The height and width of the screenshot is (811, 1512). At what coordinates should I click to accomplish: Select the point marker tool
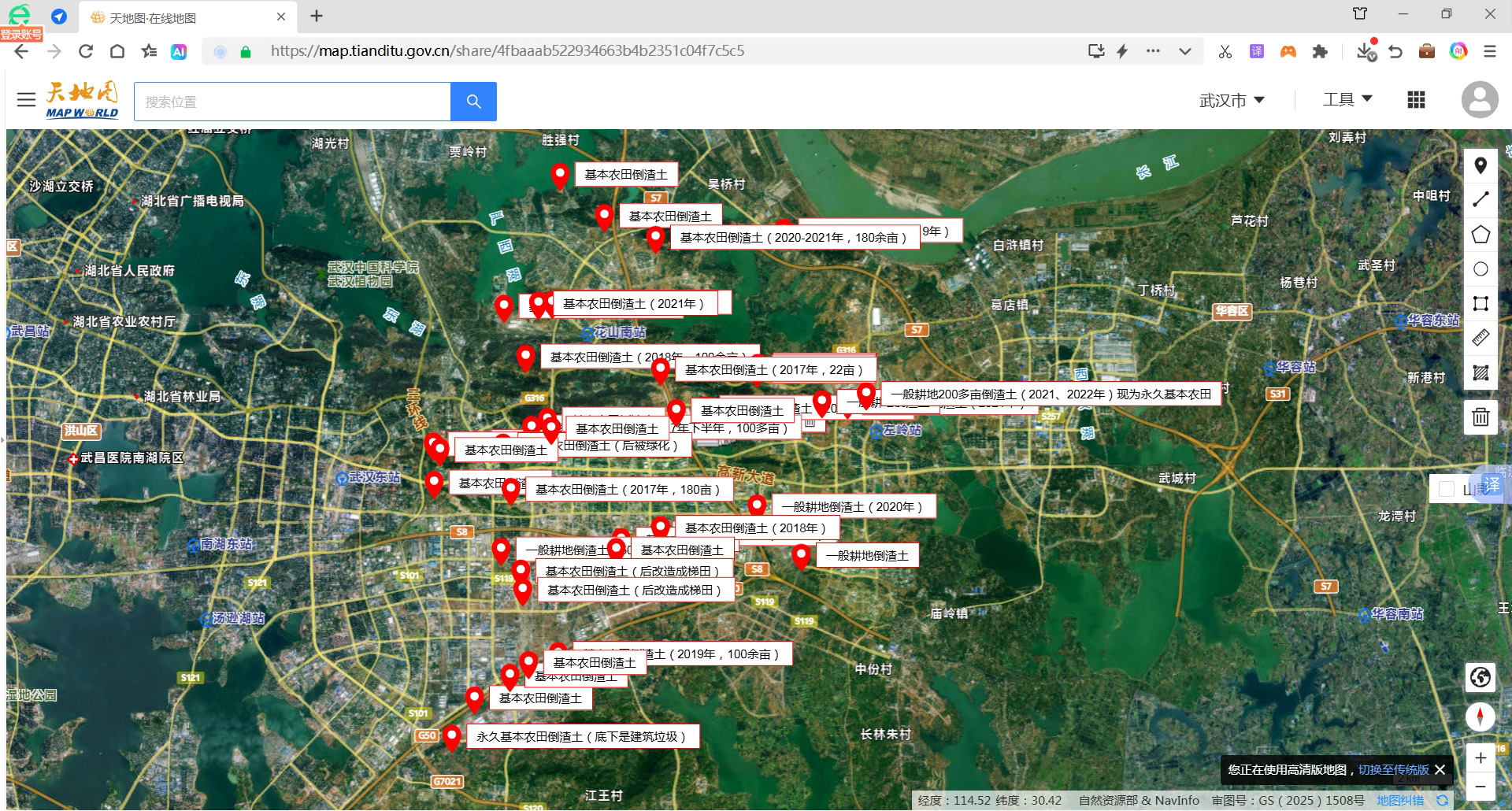tap(1480, 166)
